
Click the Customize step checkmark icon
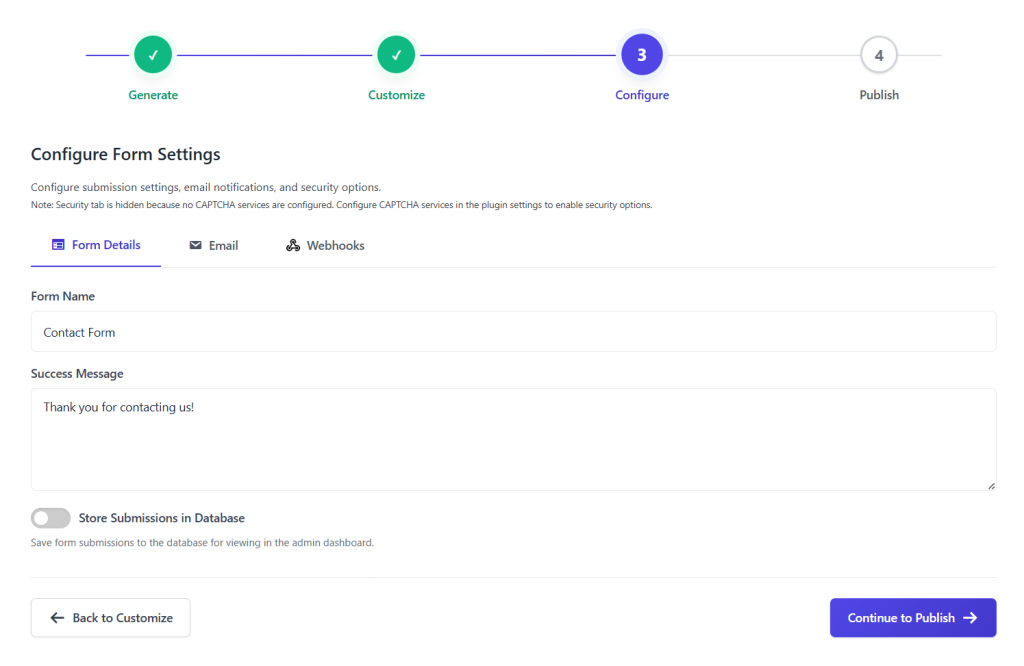[x=396, y=54]
